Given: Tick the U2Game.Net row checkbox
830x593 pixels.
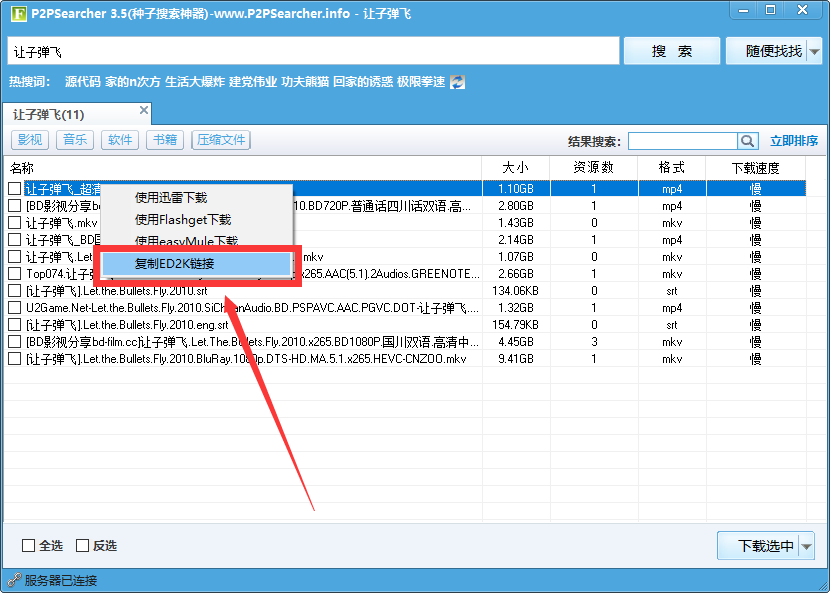Looking at the screenshot, I should [14, 308].
